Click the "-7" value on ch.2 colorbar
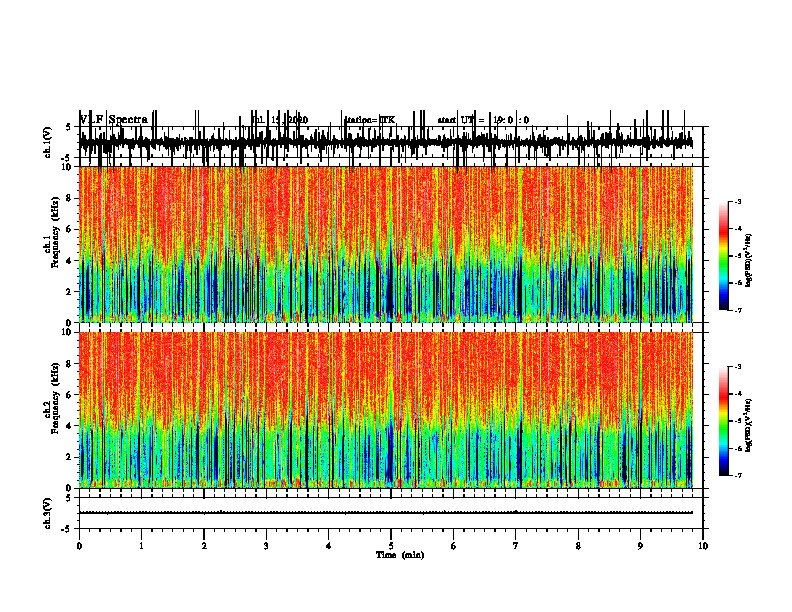792x612 pixels. tap(738, 476)
